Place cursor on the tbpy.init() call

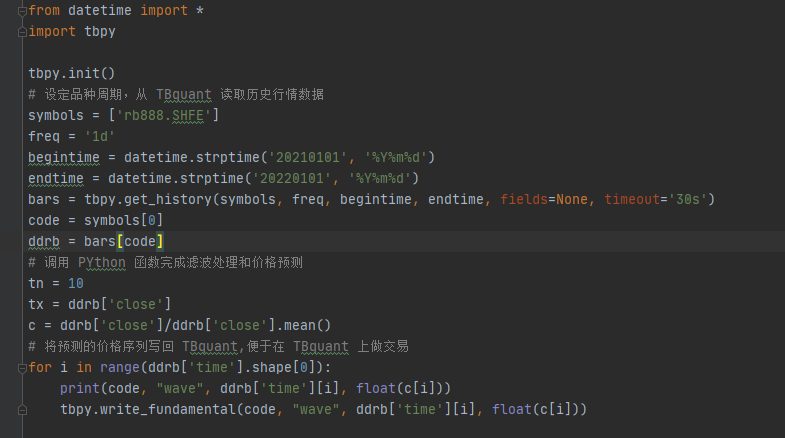[x=72, y=74]
